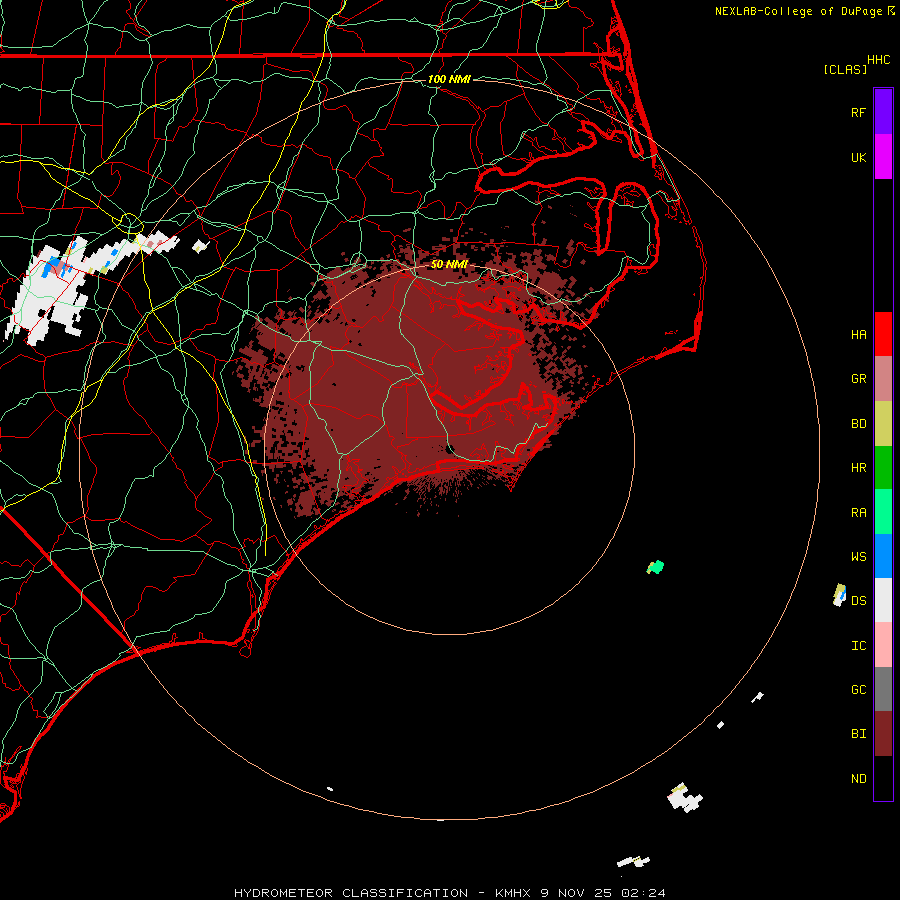Image resolution: width=900 pixels, height=900 pixels.
Task: Click the DS legend label
Action: click(x=859, y=600)
